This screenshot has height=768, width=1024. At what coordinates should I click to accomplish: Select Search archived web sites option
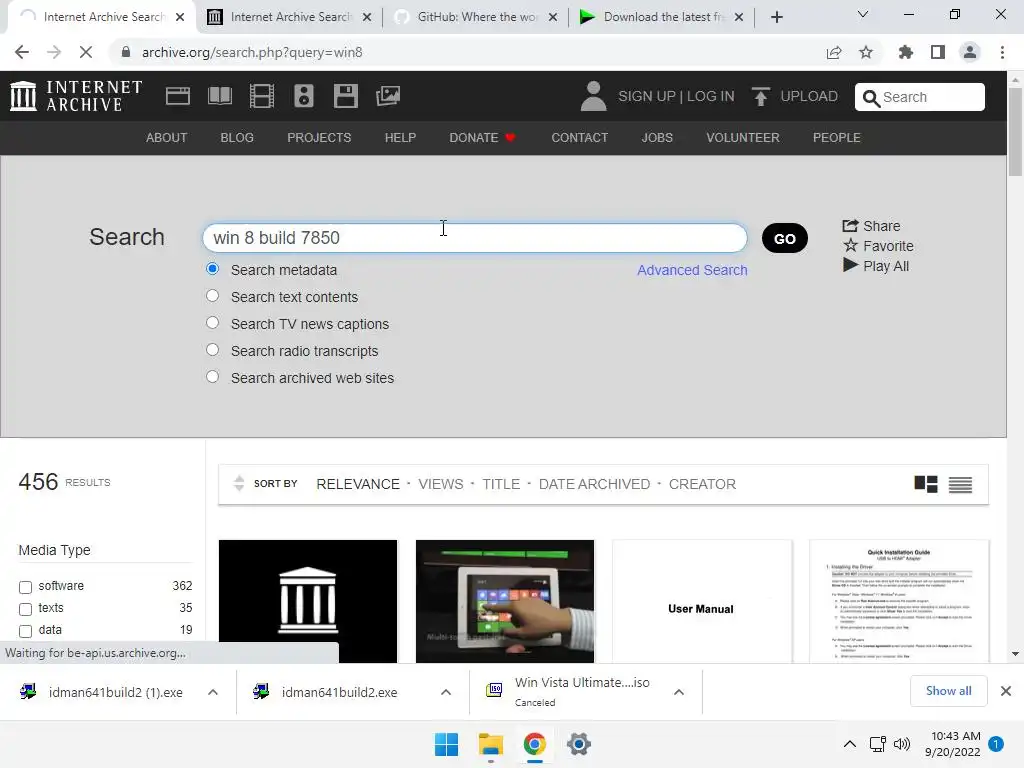pos(212,377)
